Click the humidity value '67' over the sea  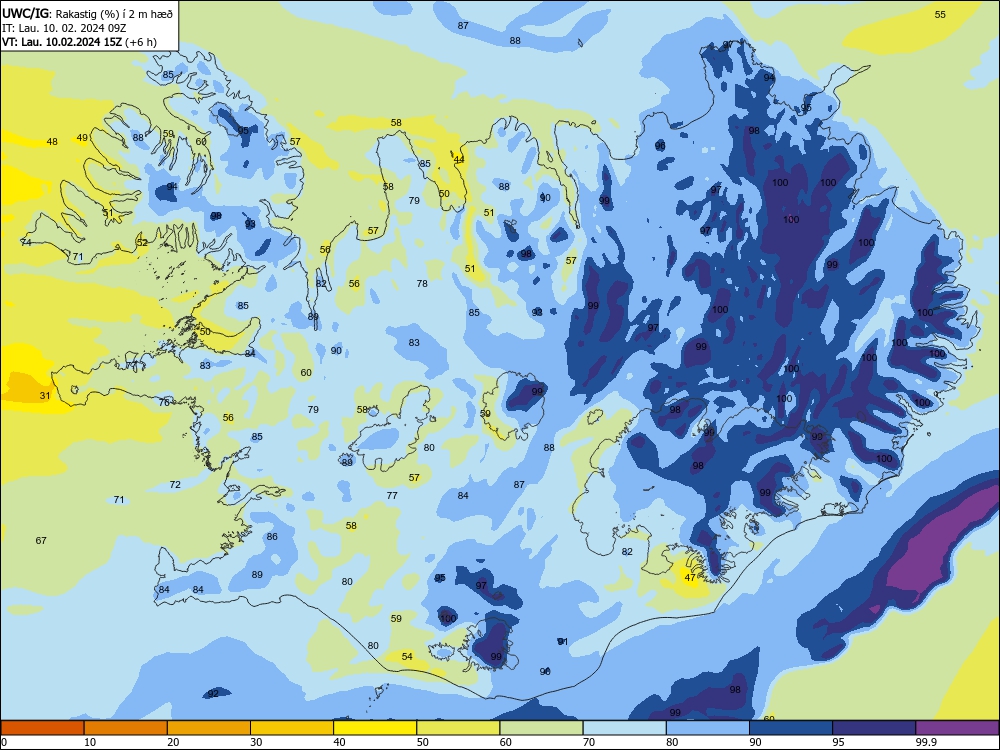(x=41, y=541)
